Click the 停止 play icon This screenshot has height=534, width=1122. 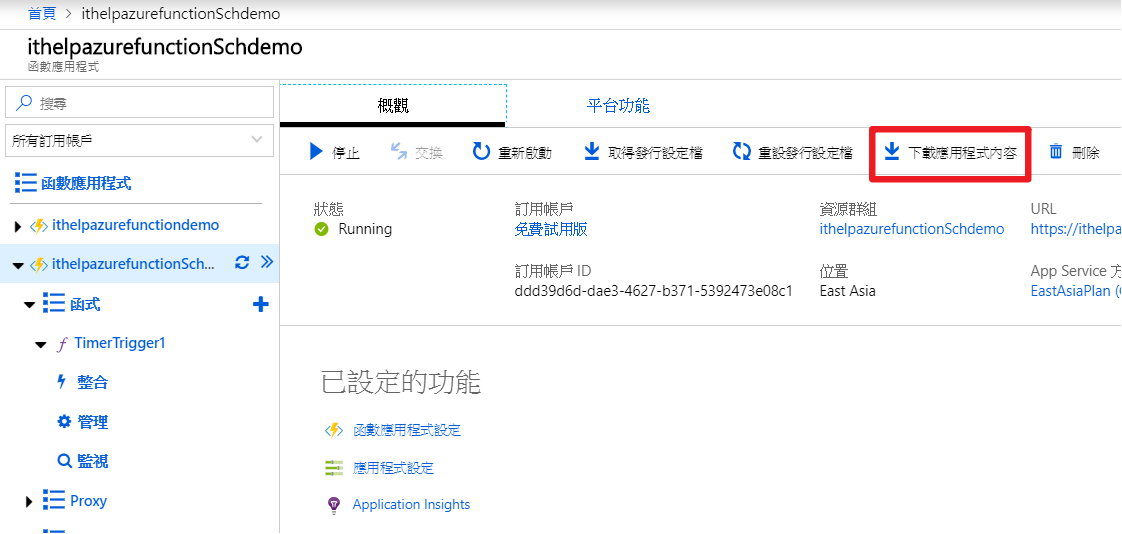[x=316, y=152]
